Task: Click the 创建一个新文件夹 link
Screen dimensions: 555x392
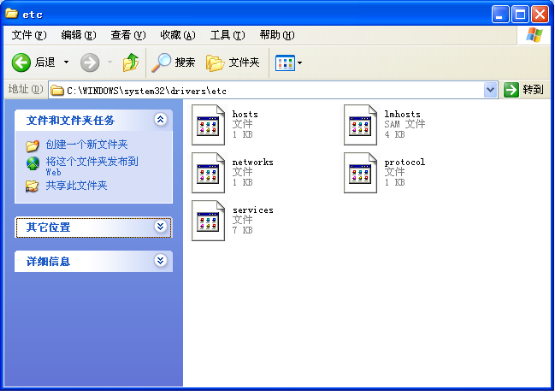Action: (87, 144)
